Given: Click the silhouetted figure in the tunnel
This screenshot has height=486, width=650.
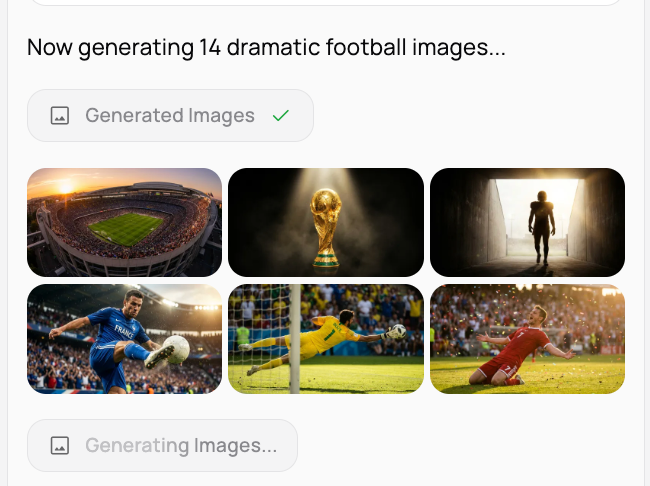Looking at the screenshot, I should (542, 228).
